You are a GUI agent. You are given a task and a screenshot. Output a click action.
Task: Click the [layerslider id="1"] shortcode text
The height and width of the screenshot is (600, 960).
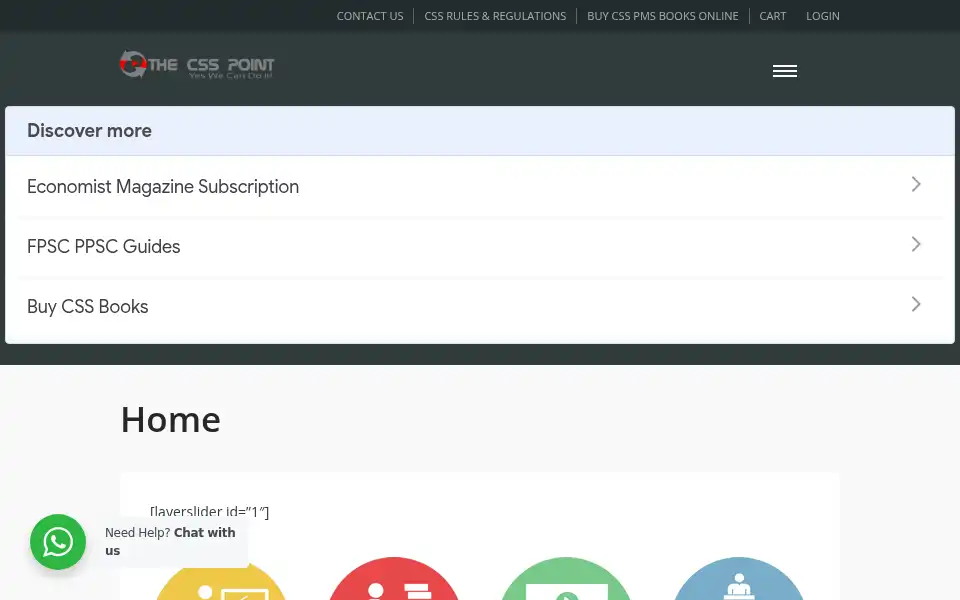tap(209, 511)
